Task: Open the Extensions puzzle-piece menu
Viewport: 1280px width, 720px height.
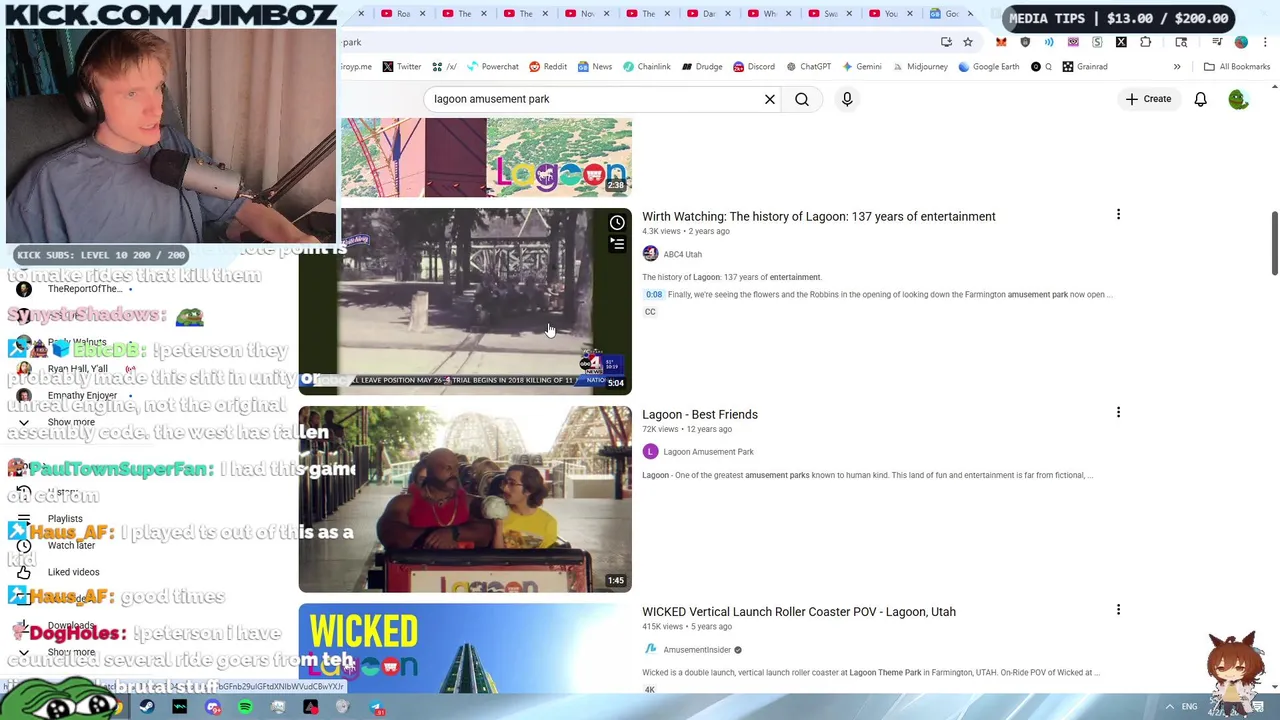Action: pyautogui.click(x=1145, y=42)
